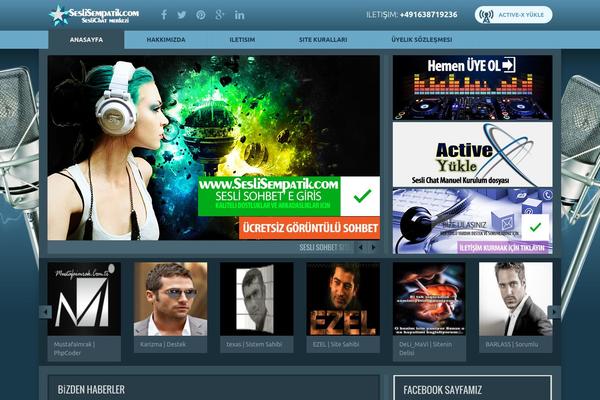This screenshot has height=400, width=600.
Task: Show next staff members in carousel
Action: (554, 312)
